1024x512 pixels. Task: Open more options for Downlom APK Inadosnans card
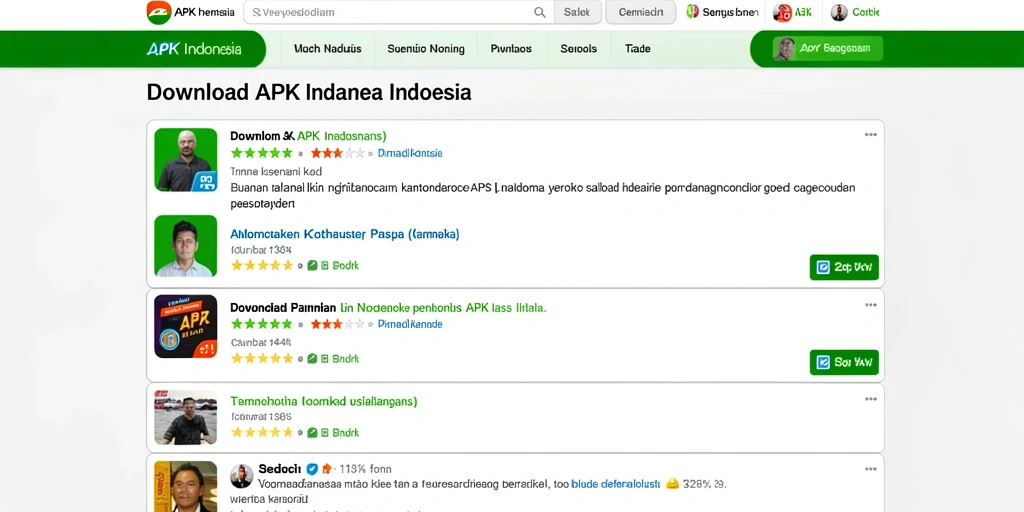click(871, 135)
